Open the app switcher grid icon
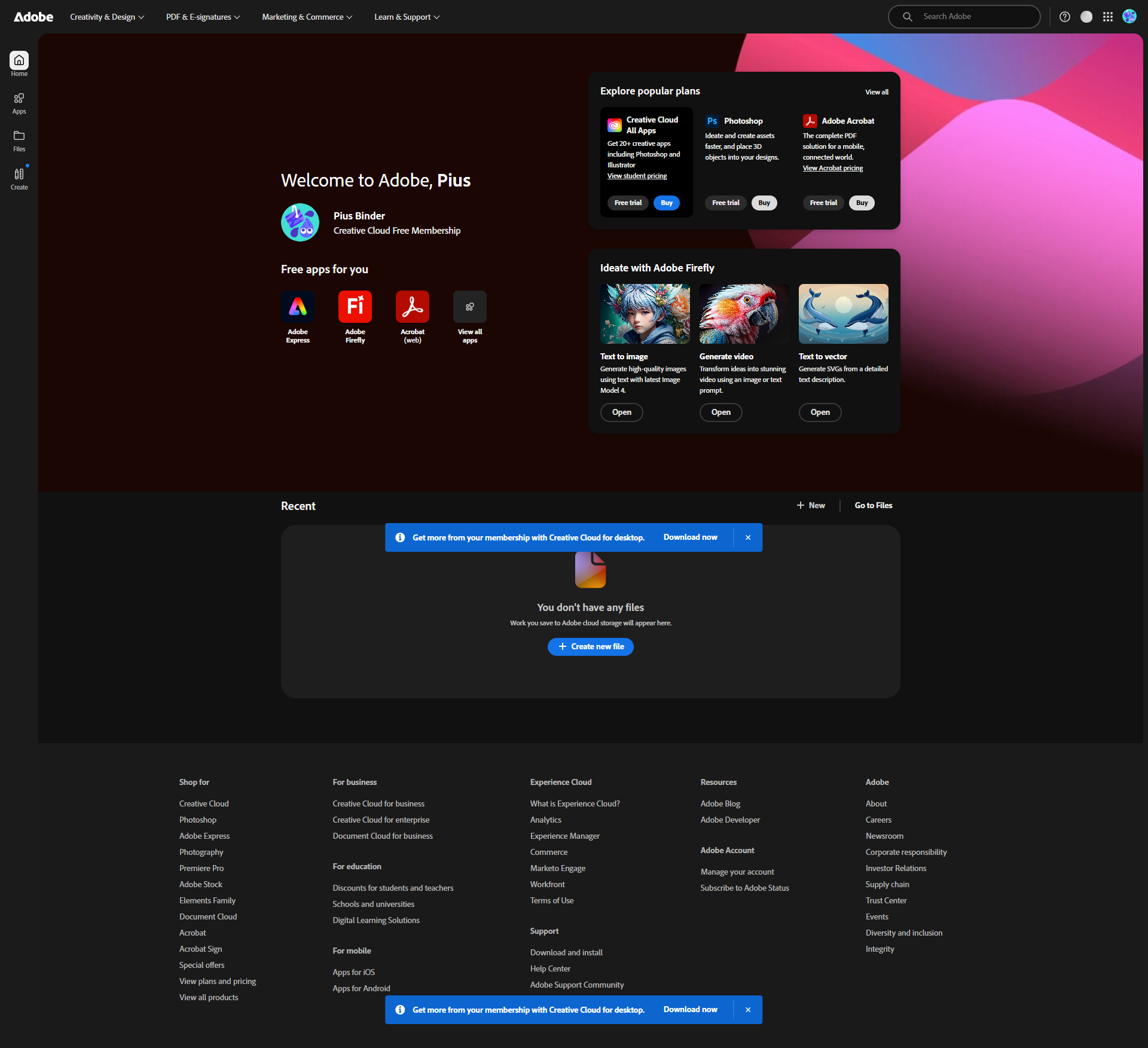The width and height of the screenshot is (1148, 1048). [x=1108, y=17]
